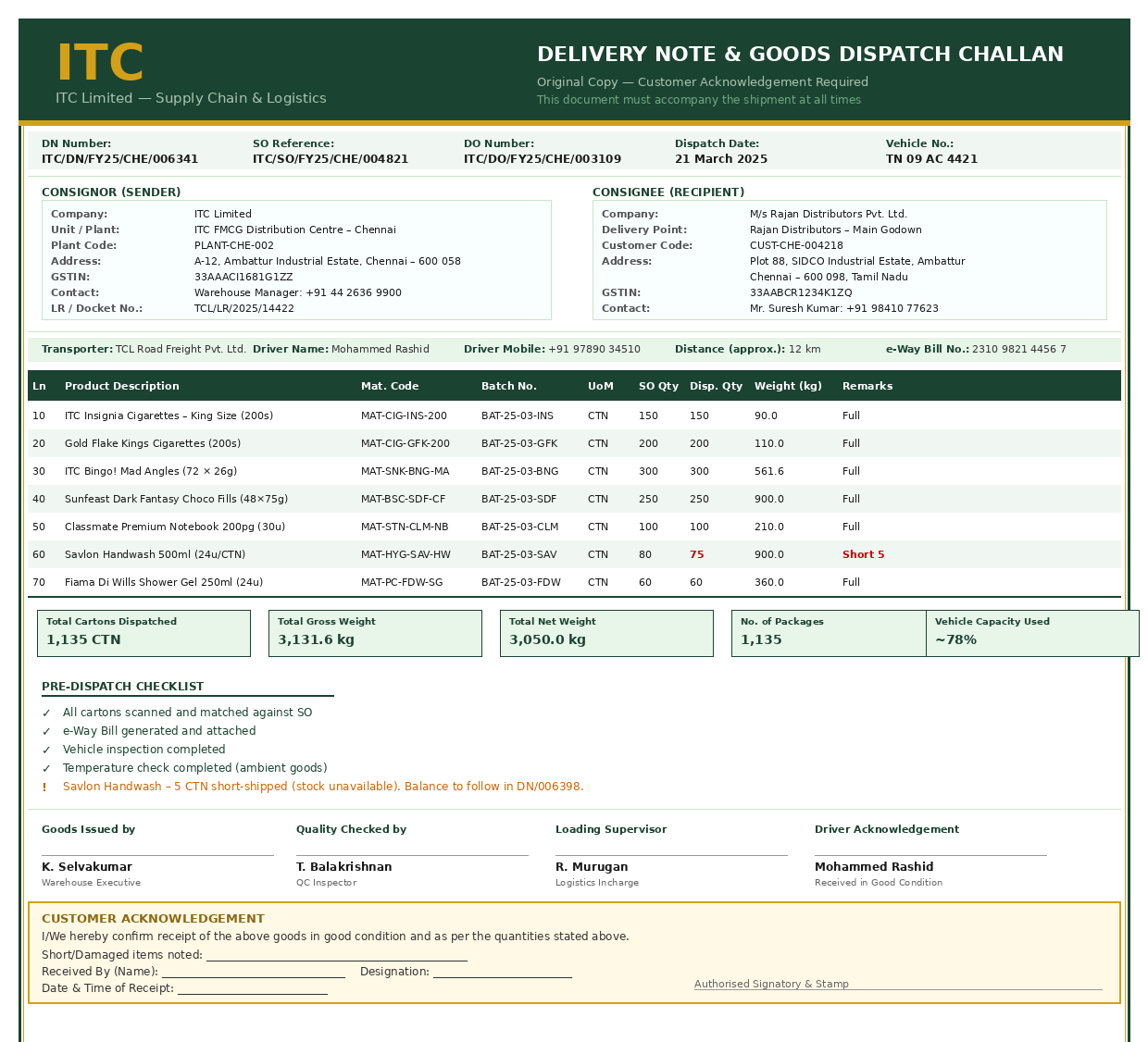Screen dimensions: 1148x1042
Task: Click the Short/Damaged items noted blank field
Action: pyautogui.click(x=337, y=956)
